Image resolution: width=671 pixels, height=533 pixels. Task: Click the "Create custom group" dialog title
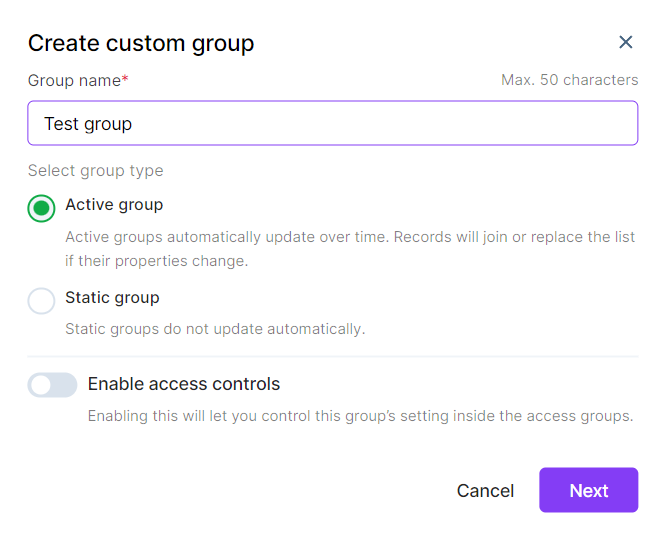(141, 43)
